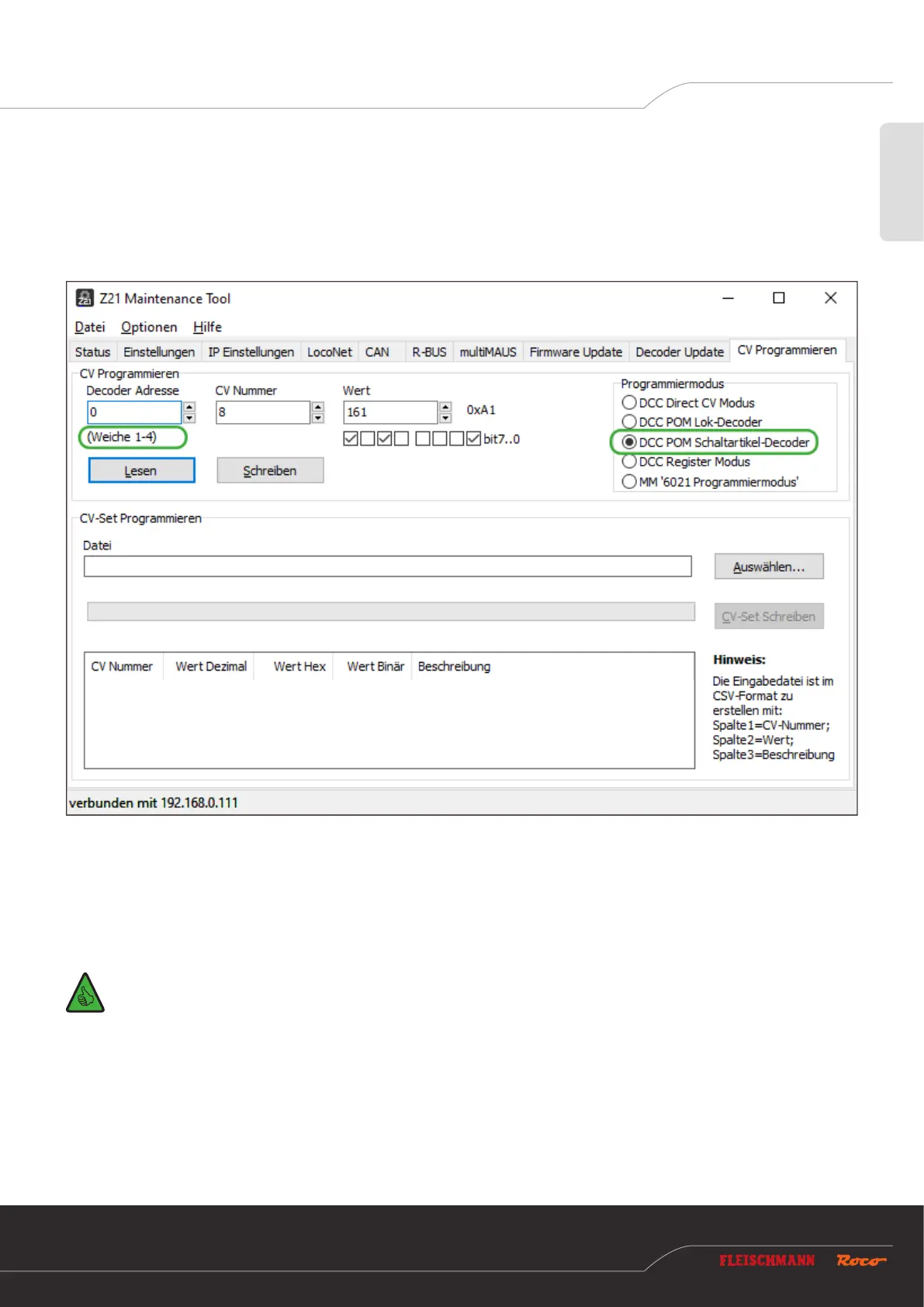Click the green thumbs-up triangle icon

click(85, 993)
